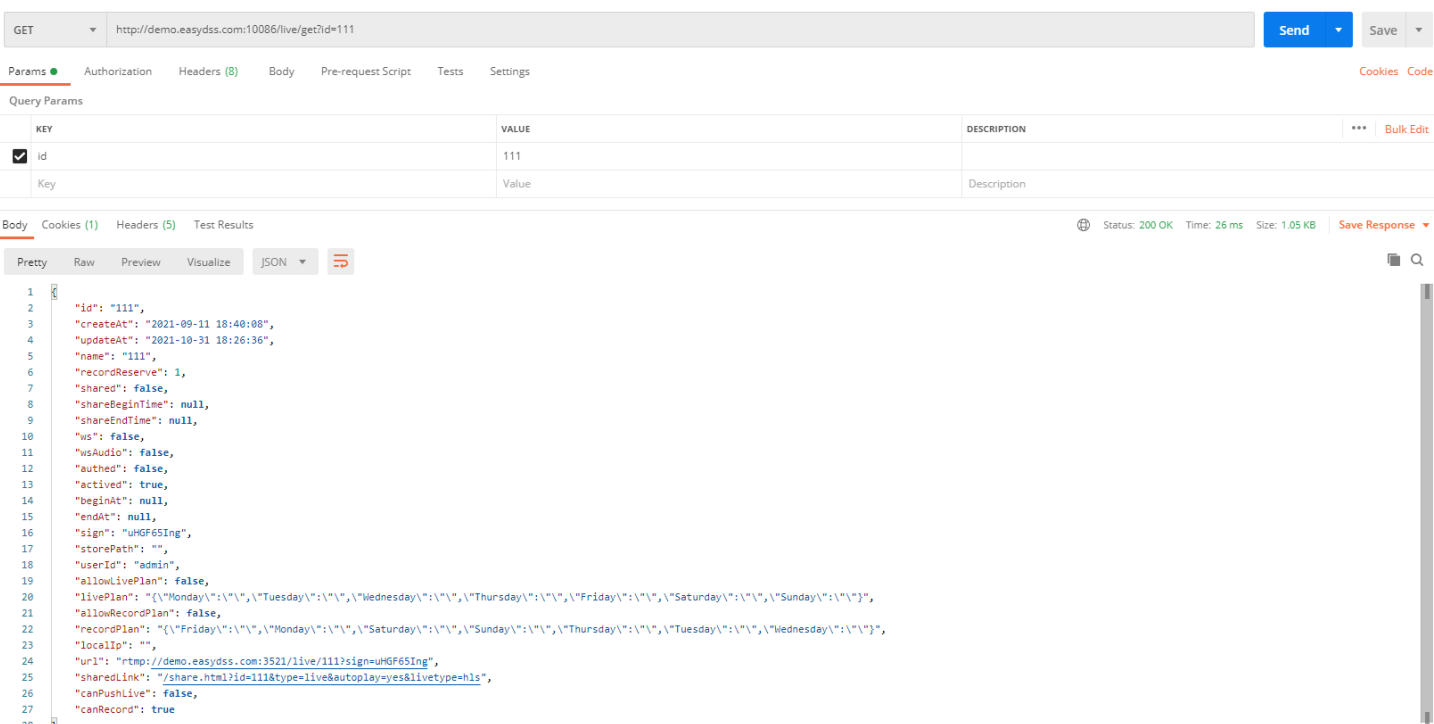Click the request URL input field
The width and height of the screenshot is (1434, 724).
680,30
